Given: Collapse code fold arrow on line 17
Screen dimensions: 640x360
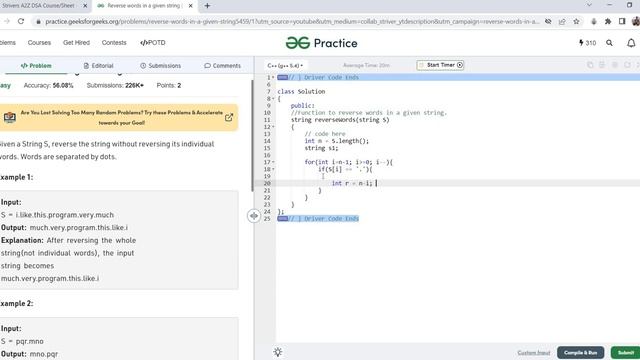Looking at the screenshot, I should click(x=273, y=162).
